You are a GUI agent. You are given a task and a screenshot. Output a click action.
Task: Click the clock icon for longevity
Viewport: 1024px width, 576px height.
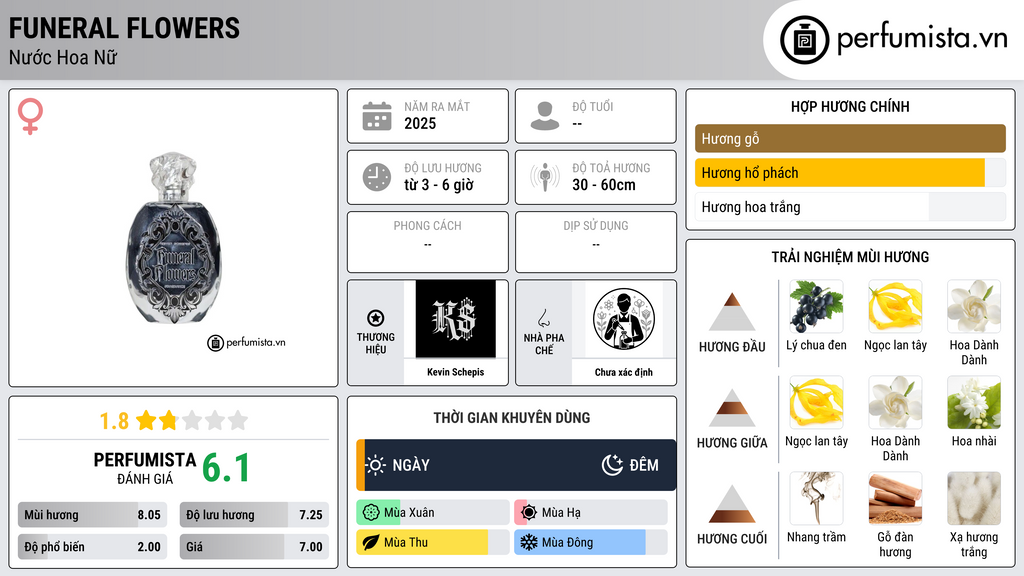[377, 177]
